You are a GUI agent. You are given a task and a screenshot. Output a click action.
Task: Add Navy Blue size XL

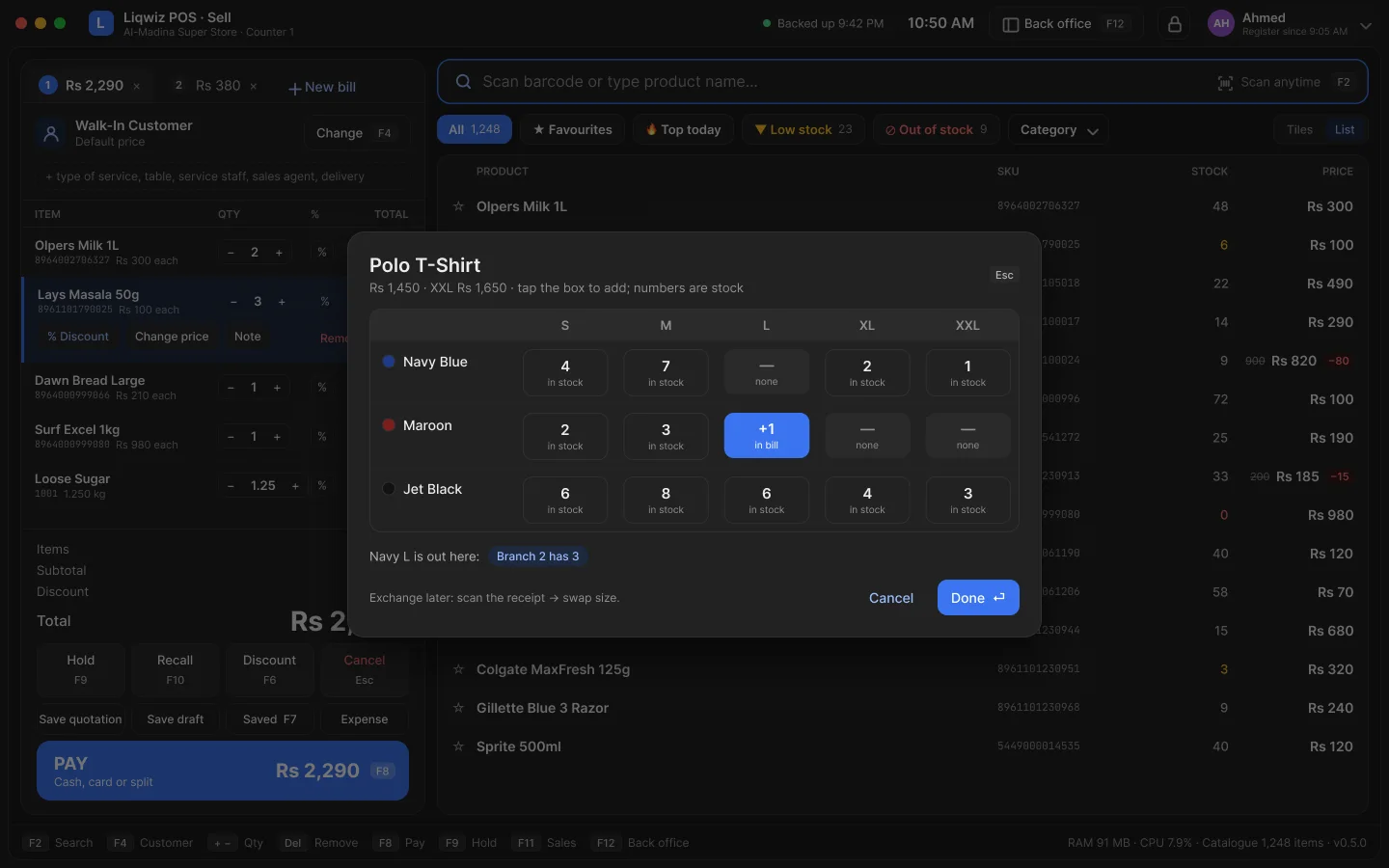(867, 373)
